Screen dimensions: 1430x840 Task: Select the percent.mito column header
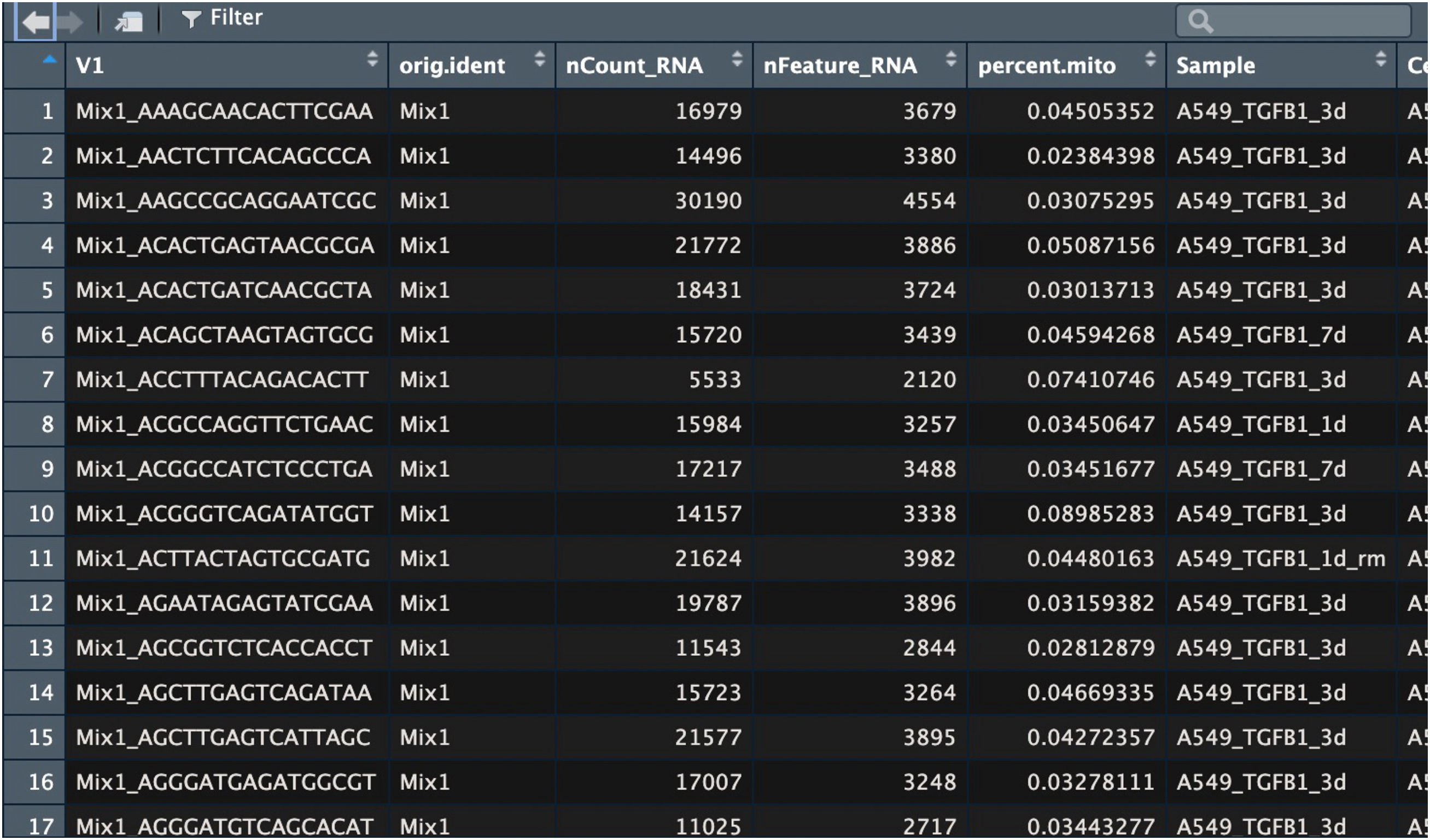(x=1047, y=66)
